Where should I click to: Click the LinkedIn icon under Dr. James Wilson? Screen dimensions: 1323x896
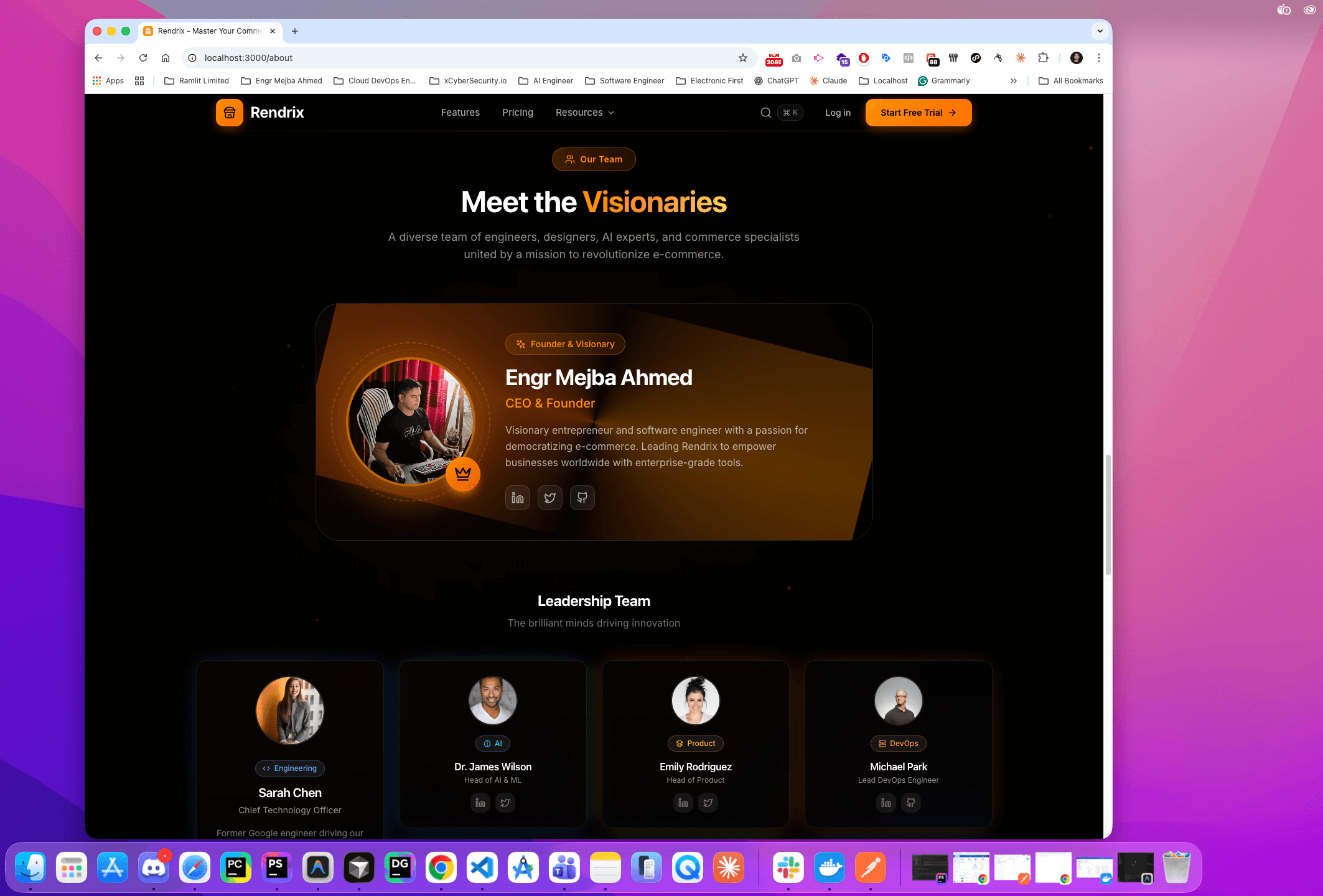480,803
